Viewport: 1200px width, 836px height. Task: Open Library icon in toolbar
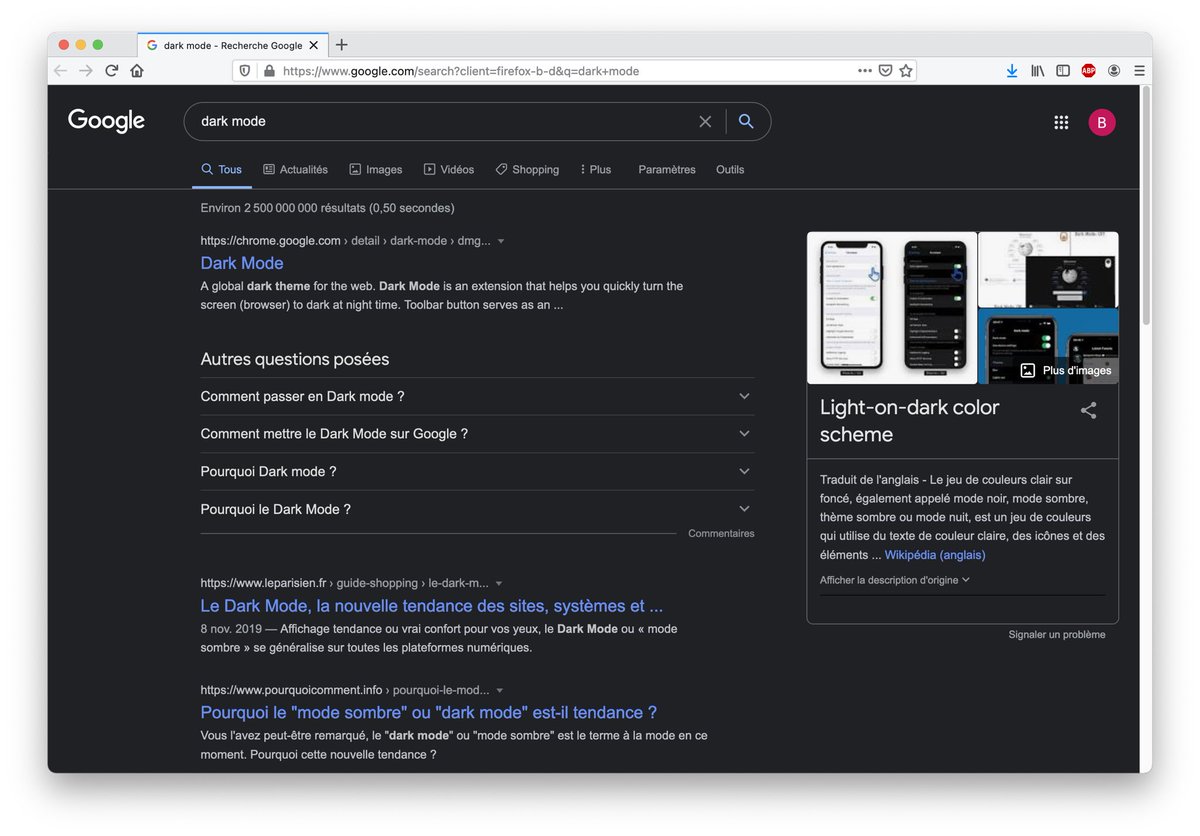[1038, 71]
